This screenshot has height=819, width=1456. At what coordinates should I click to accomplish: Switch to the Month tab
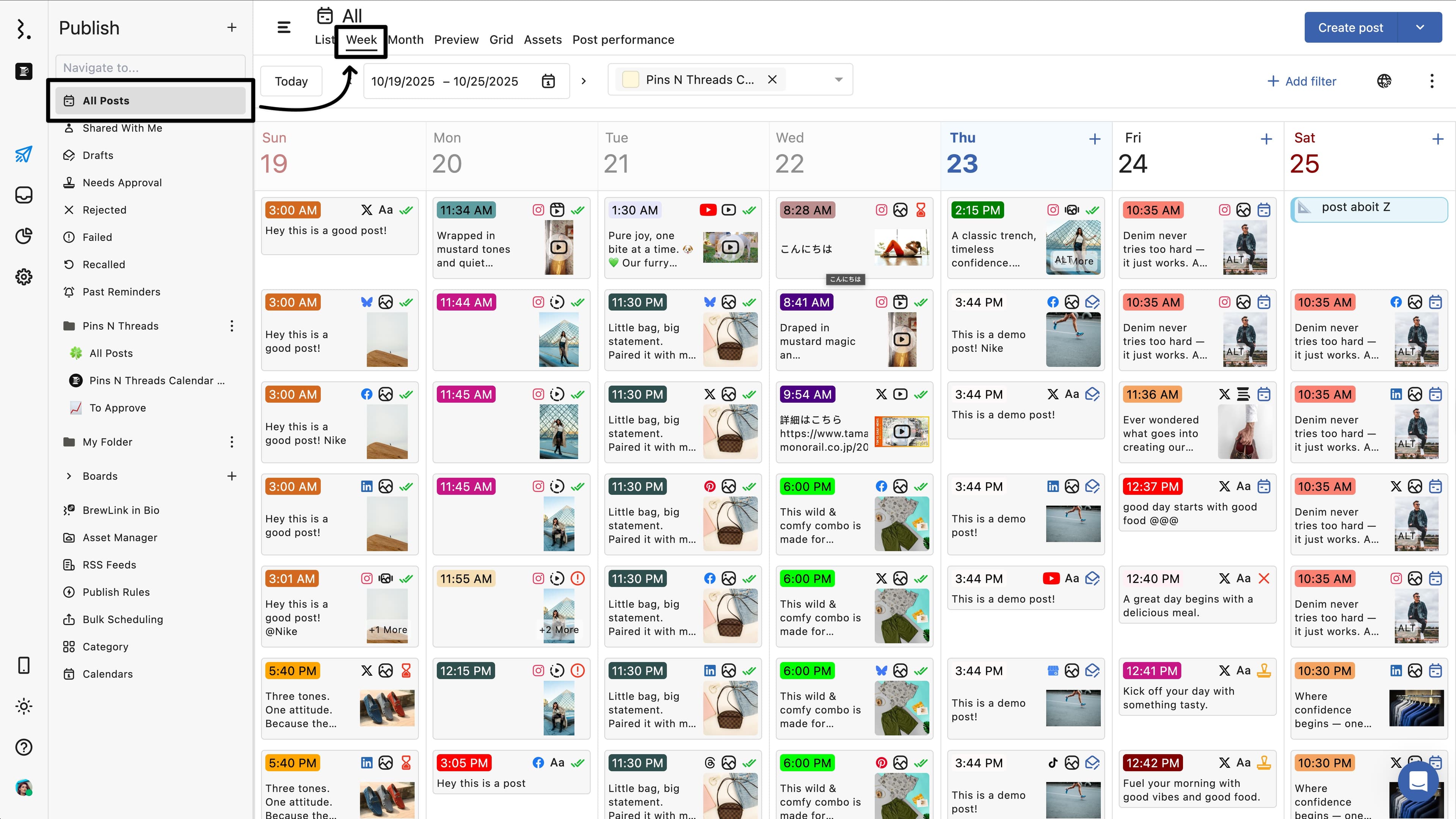405,39
